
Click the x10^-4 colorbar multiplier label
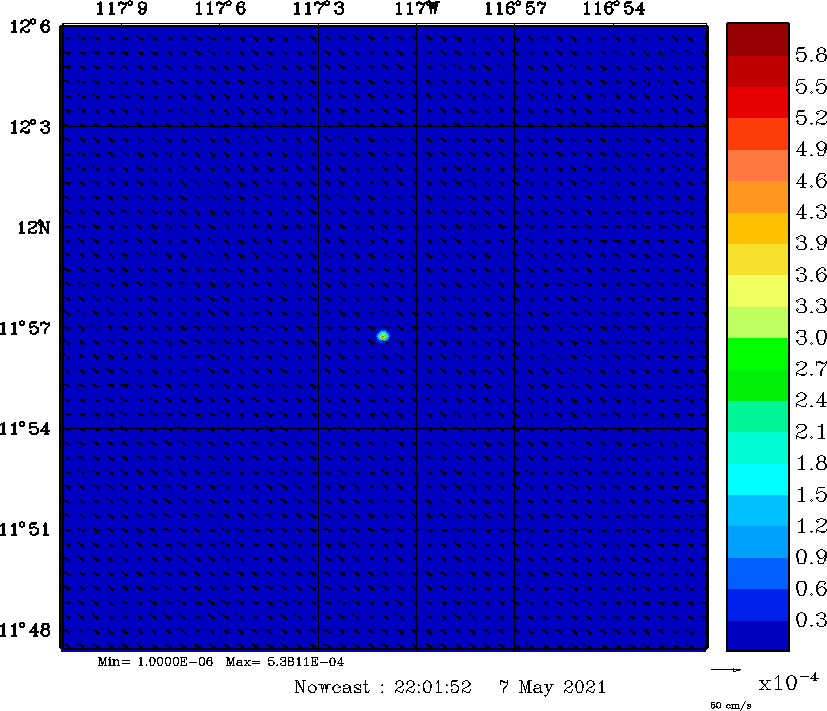click(789, 682)
